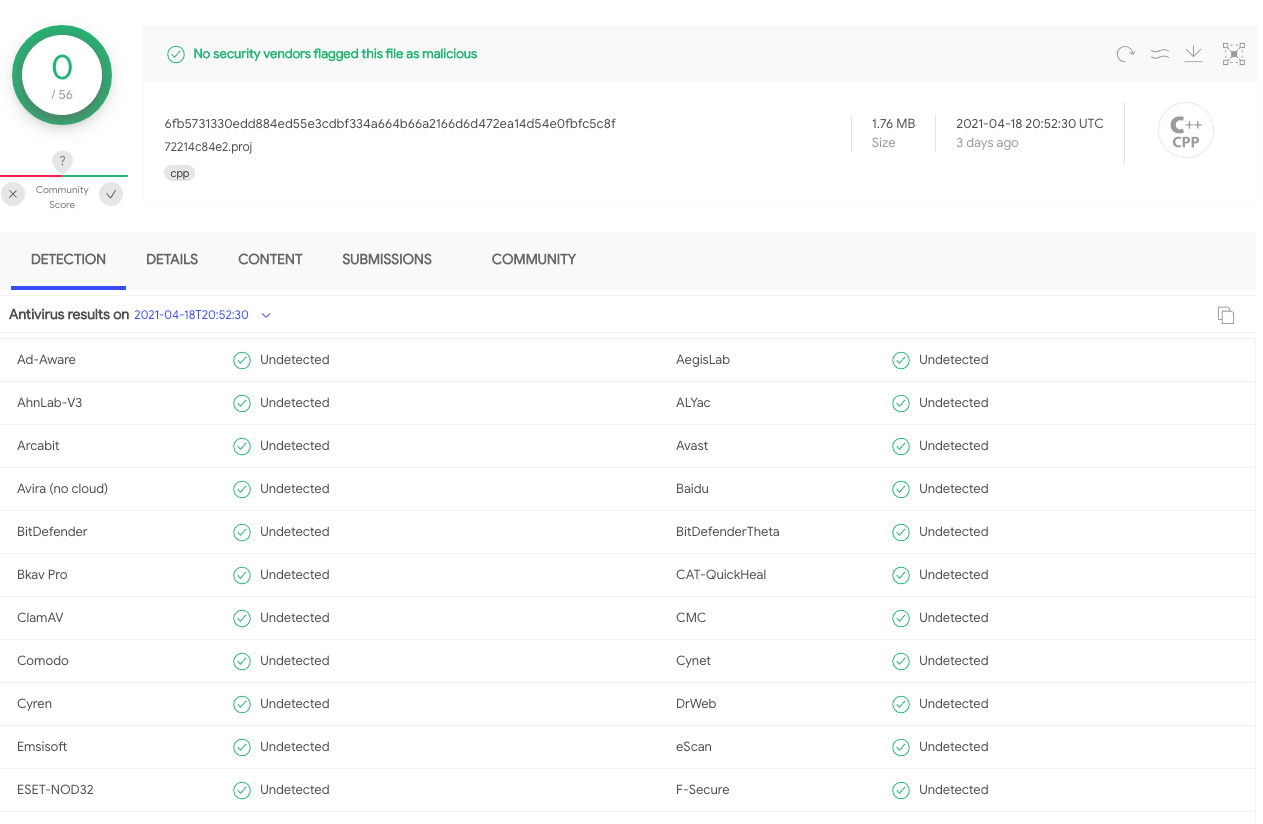Click the Undetected result for Cyren
Image resolution: width=1263 pixels, height=824 pixels.
coord(295,704)
